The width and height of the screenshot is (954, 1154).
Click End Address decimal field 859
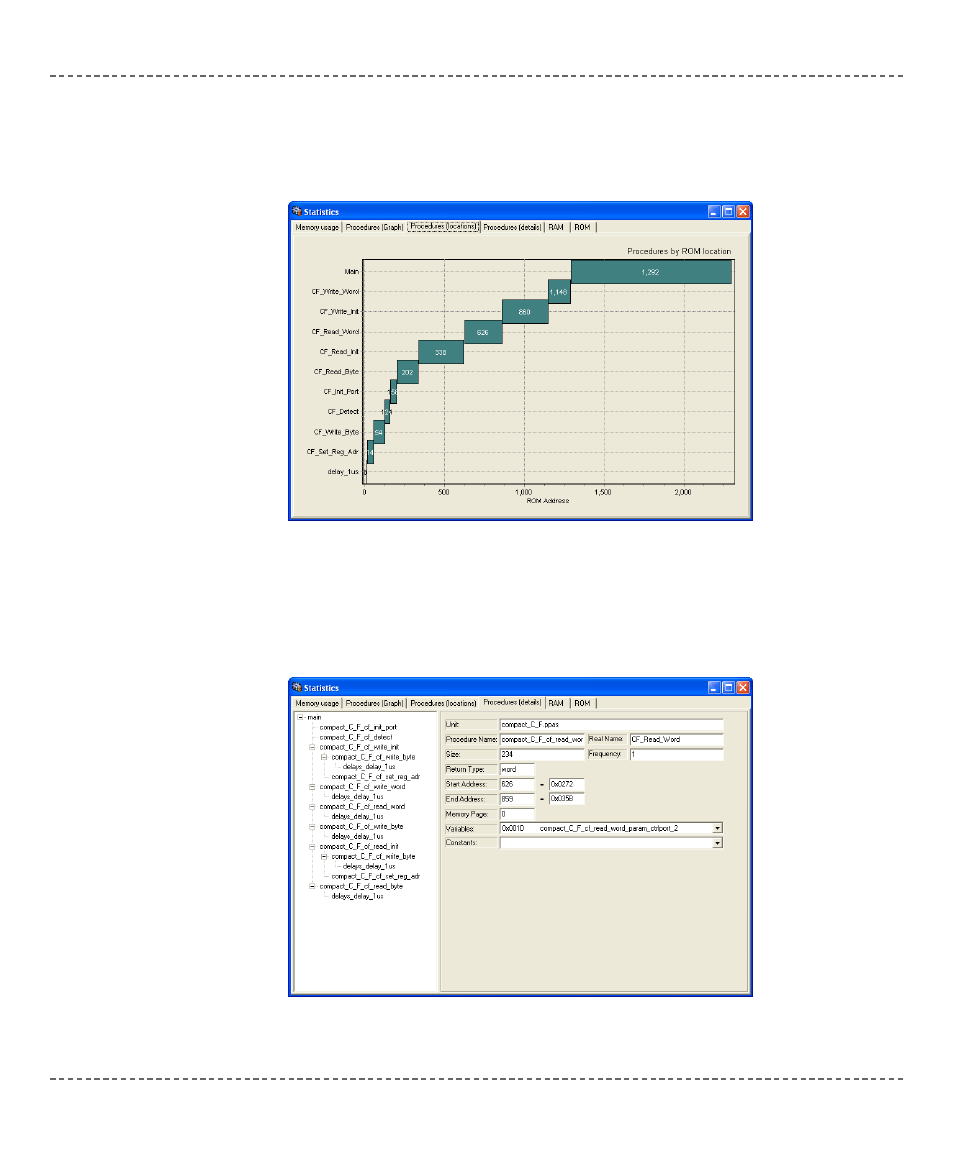(x=517, y=799)
